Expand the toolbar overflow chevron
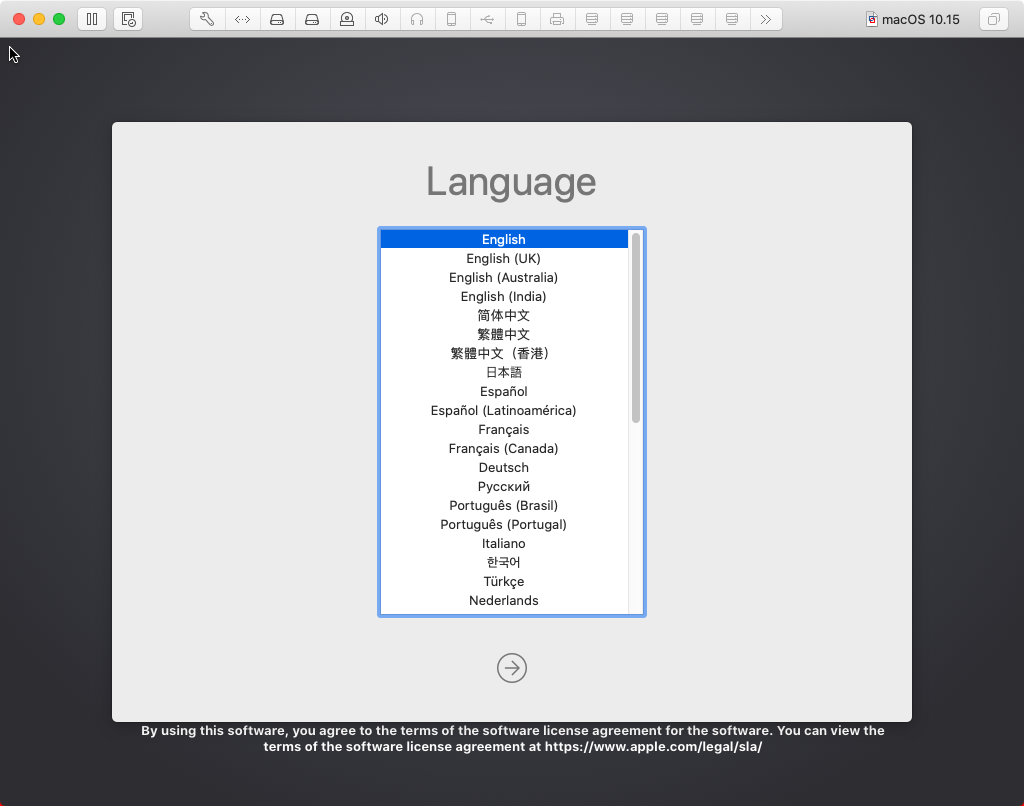The image size is (1024, 806). coord(767,18)
